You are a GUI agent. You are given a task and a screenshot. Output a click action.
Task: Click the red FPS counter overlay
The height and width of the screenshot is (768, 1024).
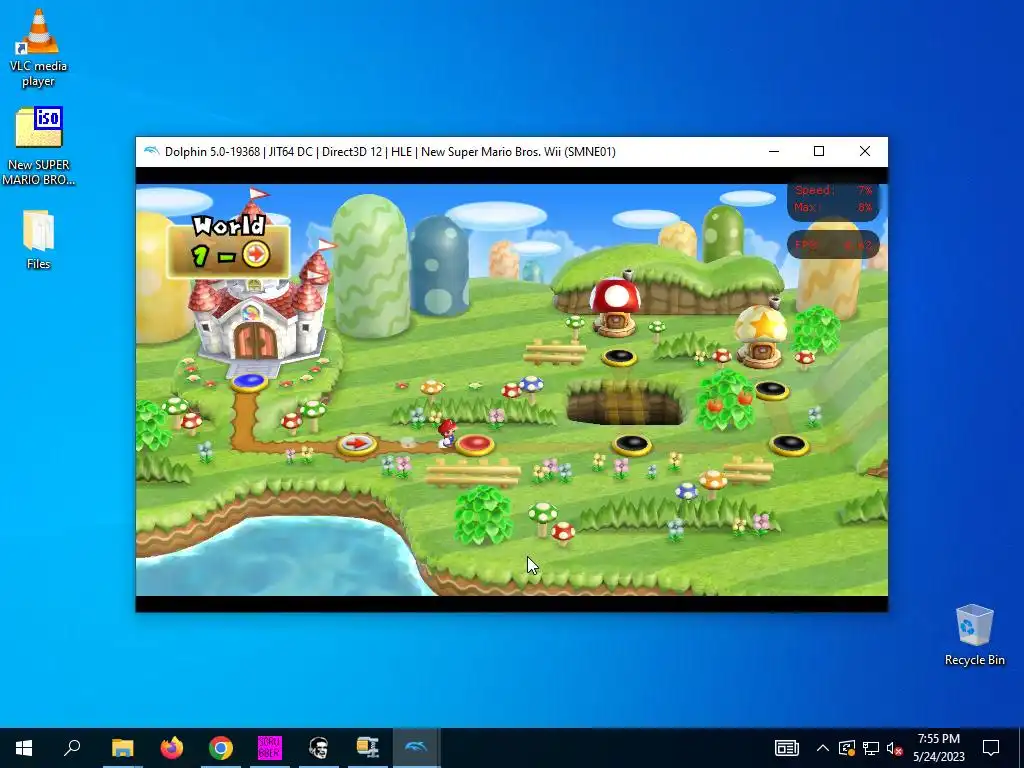click(833, 245)
